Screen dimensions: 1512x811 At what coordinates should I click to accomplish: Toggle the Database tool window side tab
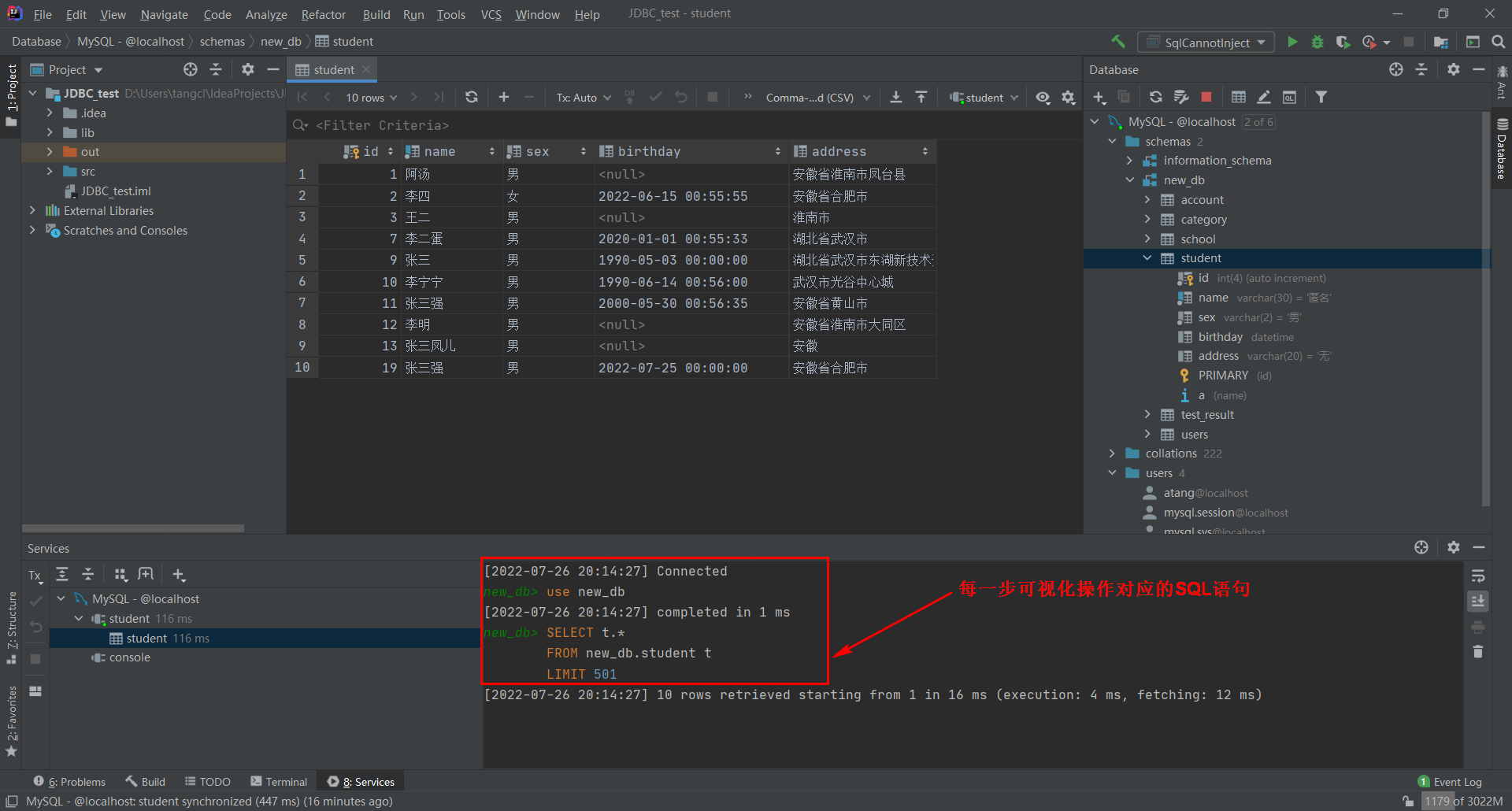[1502, 149]
